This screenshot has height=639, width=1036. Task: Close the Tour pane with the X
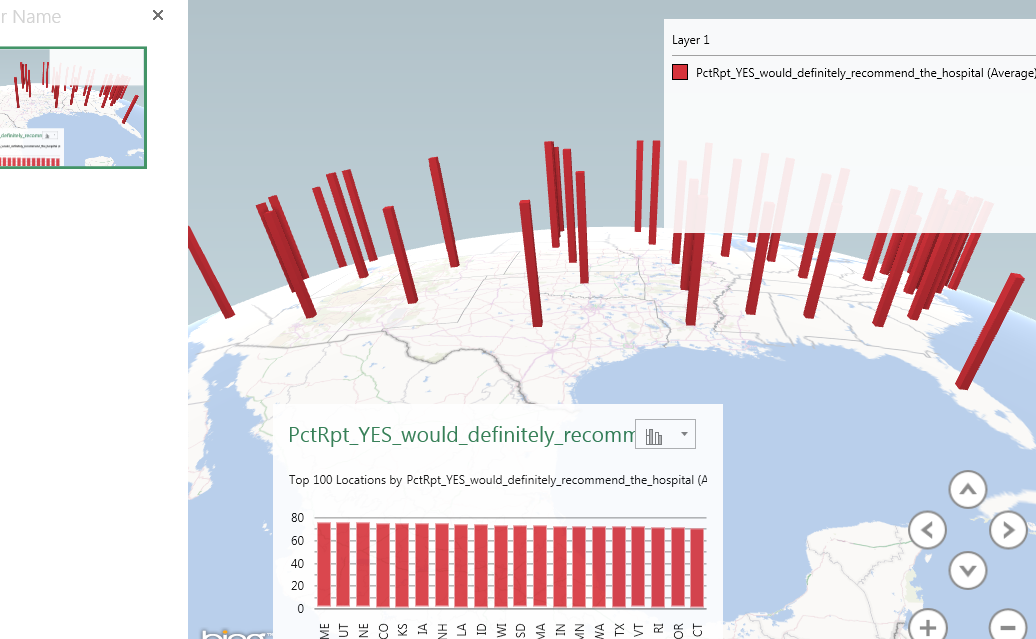(157, 15)
